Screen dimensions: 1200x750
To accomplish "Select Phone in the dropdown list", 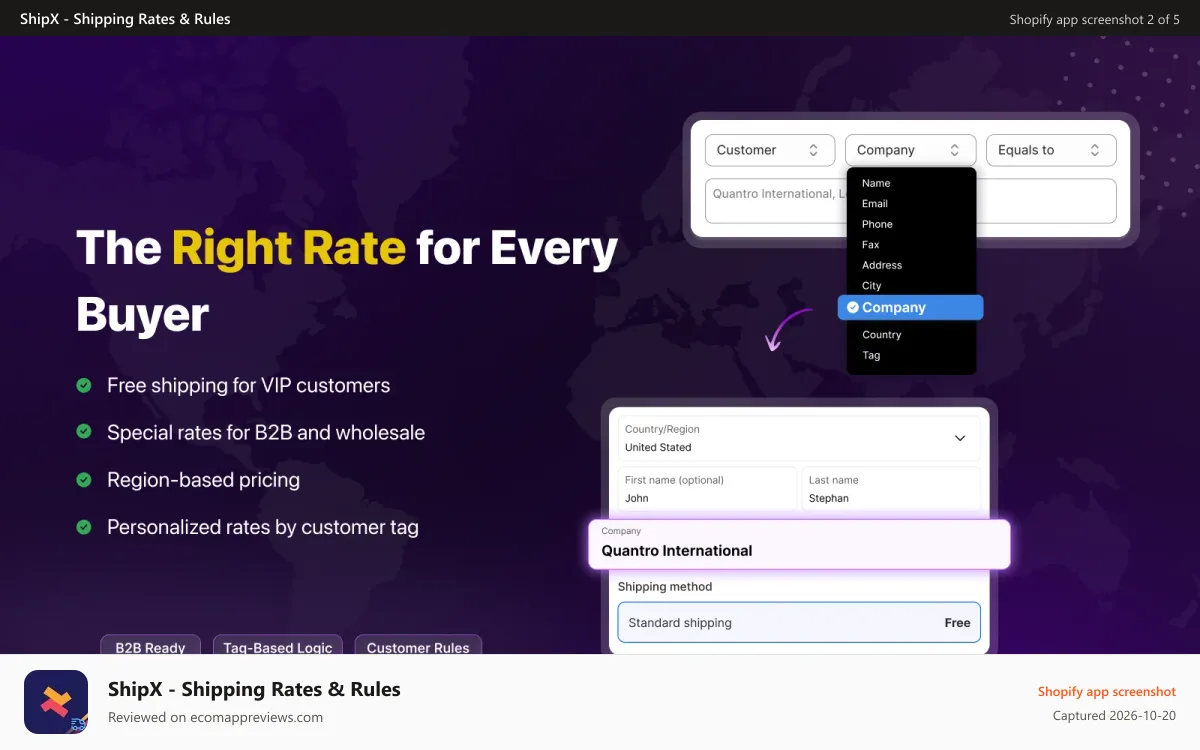I will pyautogui.click(x=877, y=224).
